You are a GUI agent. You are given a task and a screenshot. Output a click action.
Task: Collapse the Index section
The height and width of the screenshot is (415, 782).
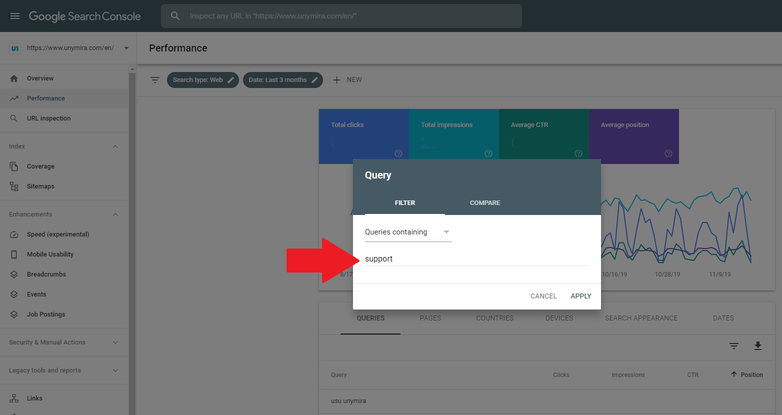(115, 146)
